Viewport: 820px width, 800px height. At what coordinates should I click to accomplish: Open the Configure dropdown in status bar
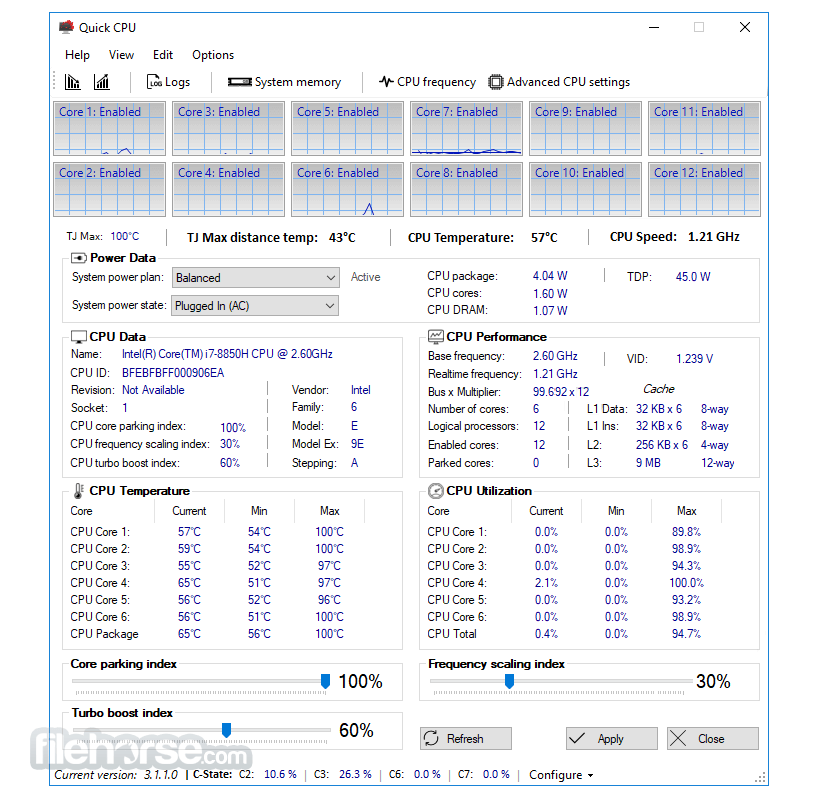point(561,775)
